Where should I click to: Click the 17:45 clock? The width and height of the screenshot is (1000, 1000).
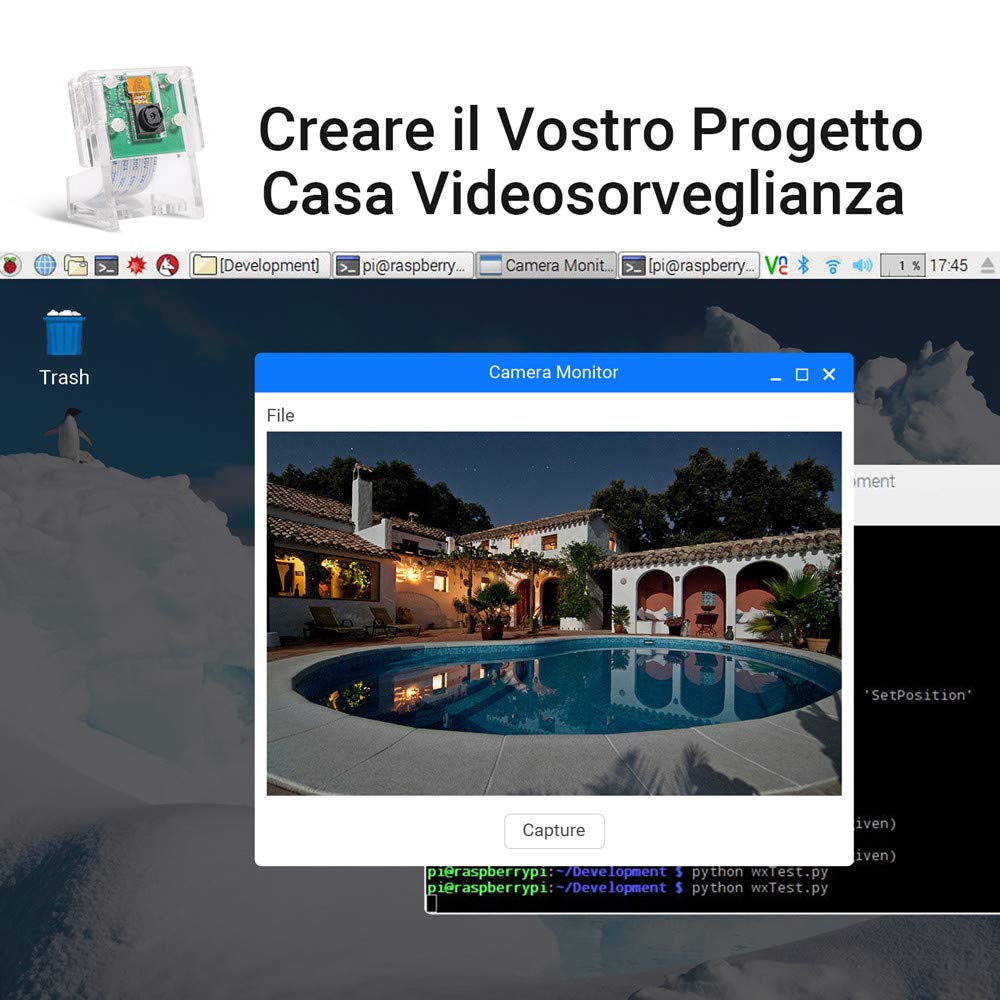[948, 265]
